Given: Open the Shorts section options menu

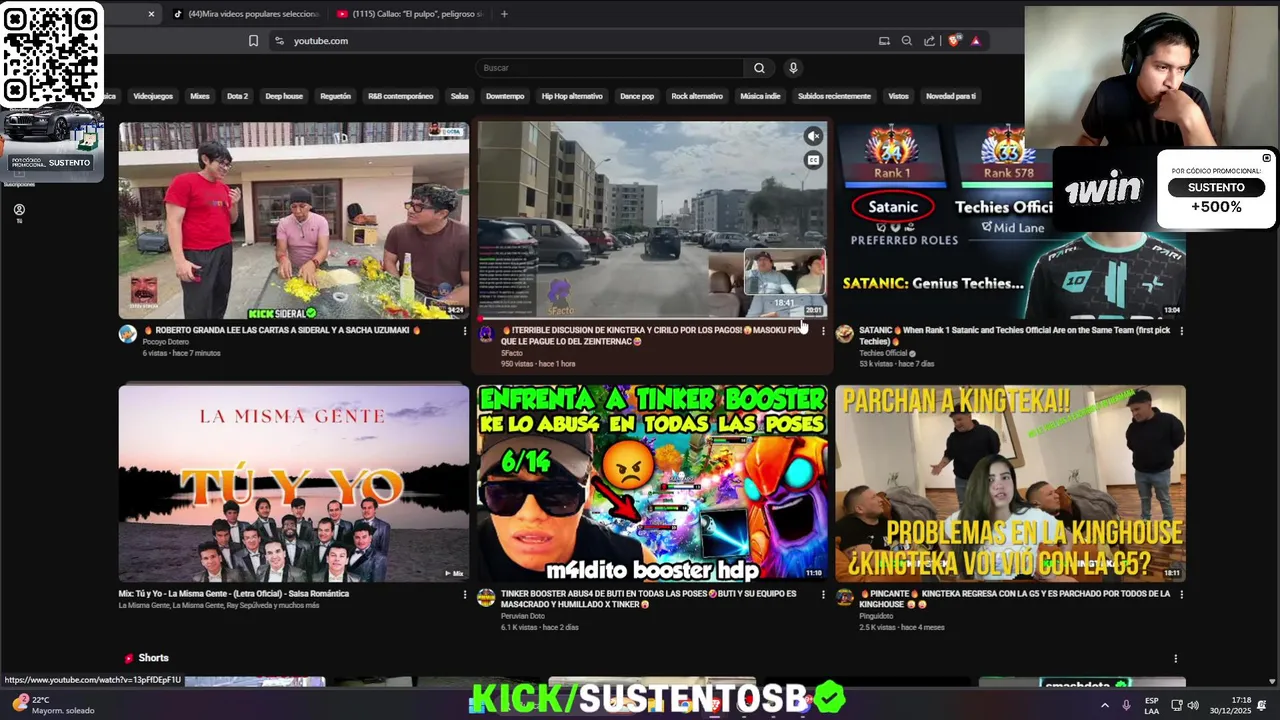Looking at the screenshot, I should coord(1176,659).
